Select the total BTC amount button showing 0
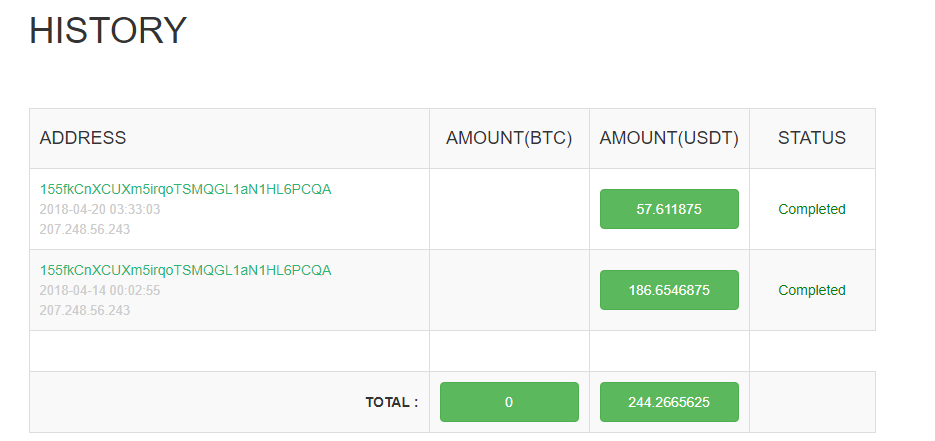 coord(509,402)
